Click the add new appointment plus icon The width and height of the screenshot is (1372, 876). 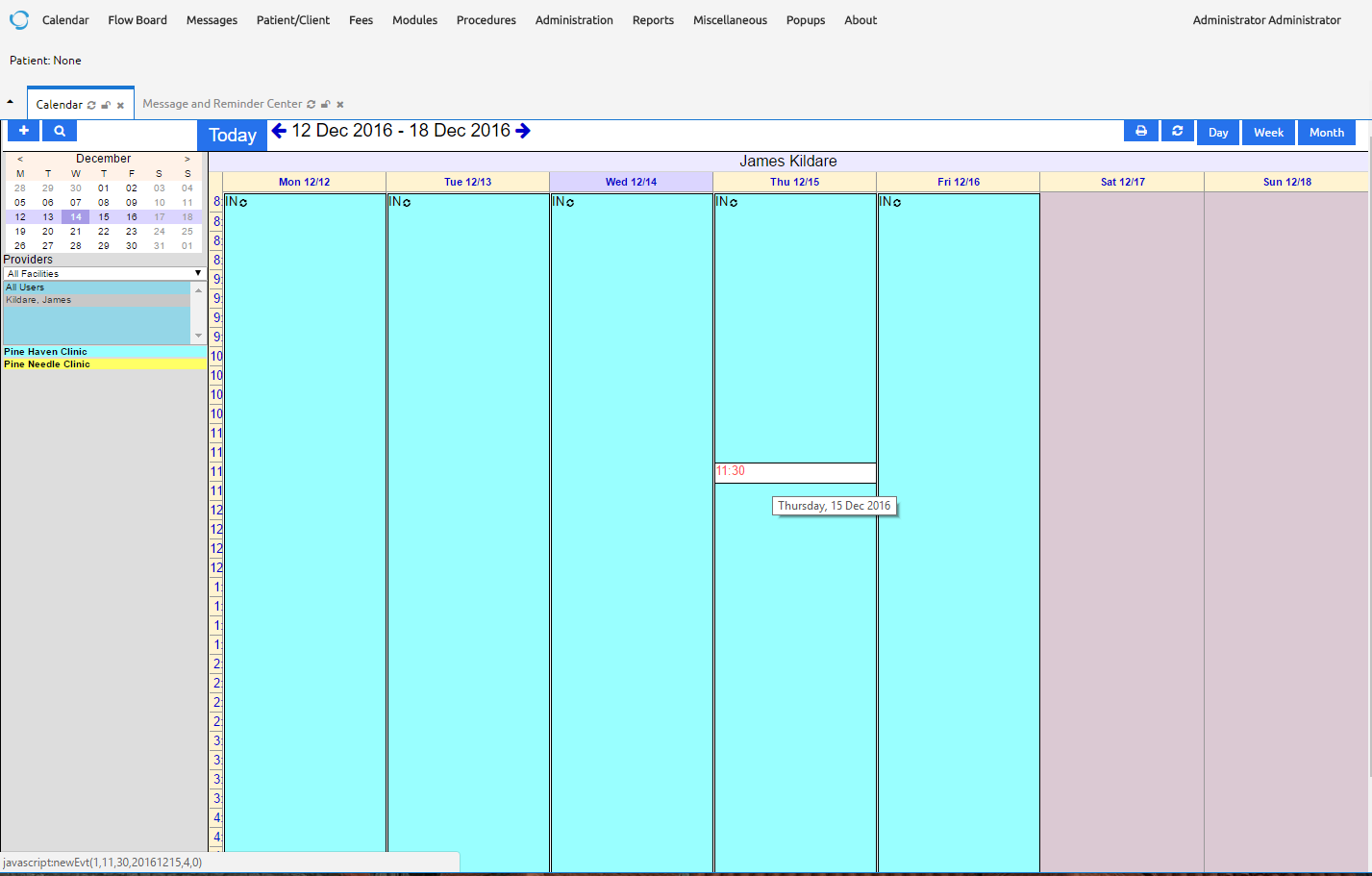tap(24, 131)
